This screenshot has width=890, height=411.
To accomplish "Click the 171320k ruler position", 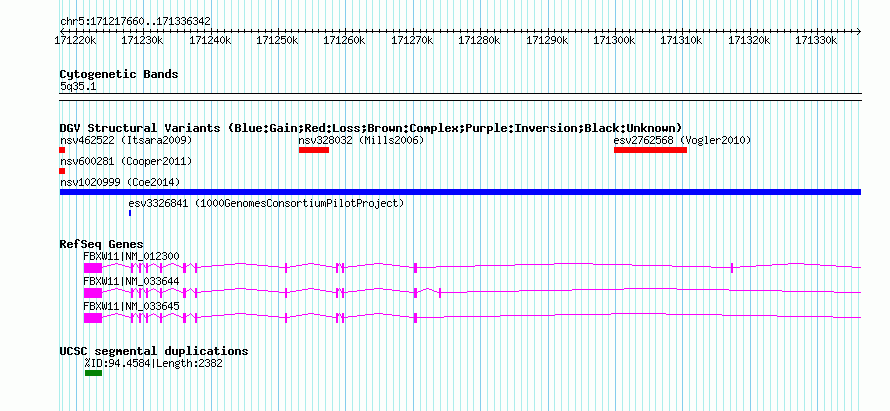I will pyautogui.click(x=749, y=40).
